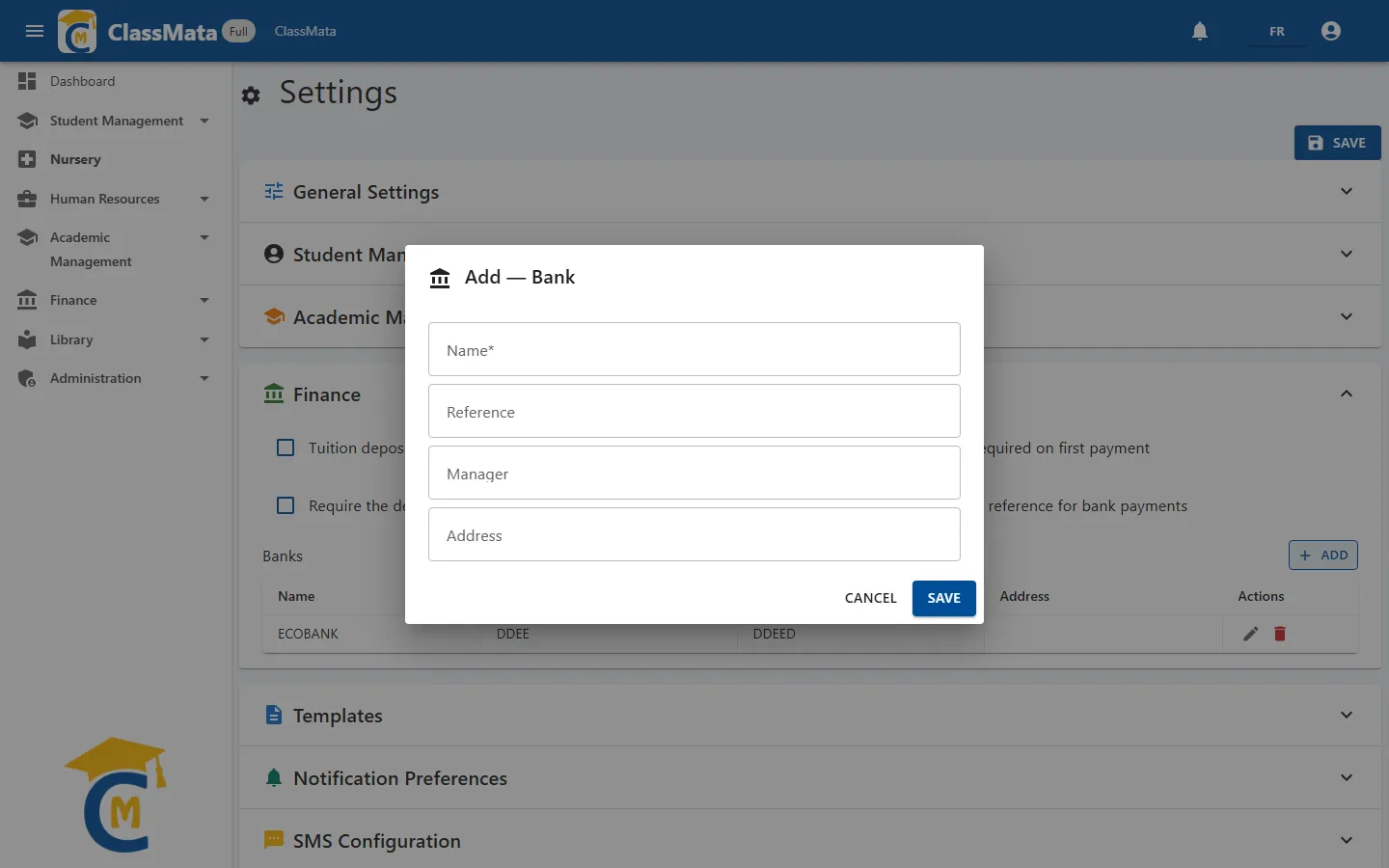Click CANCEL in the Add Bank dialog
Screen dimensions: 1389x868
click(x=871, y=598)
